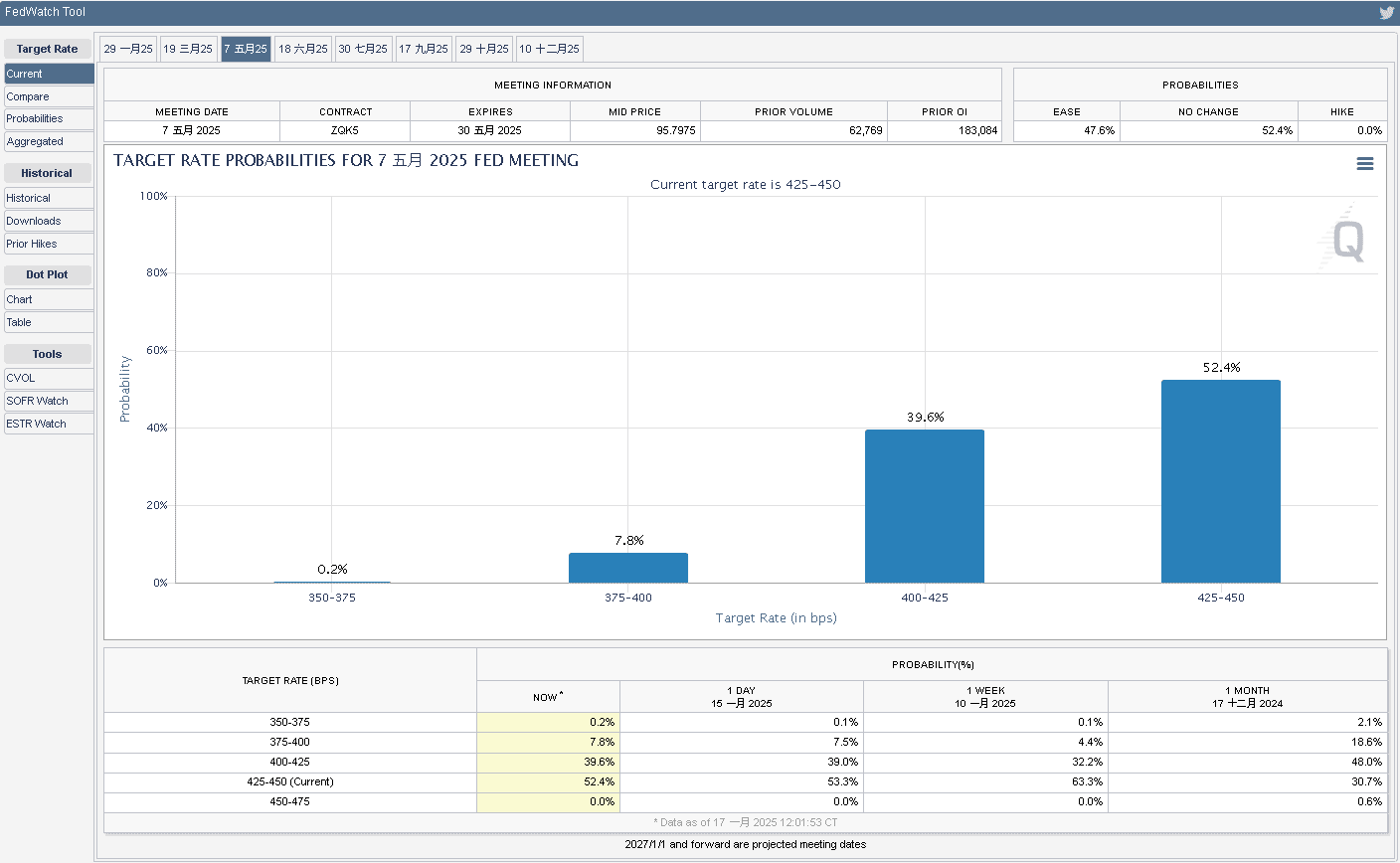Image resolution: width=1400 pixels, height=863 pixels.
Task: Open the 18 六月25 meeting tab
Action: 303,49
